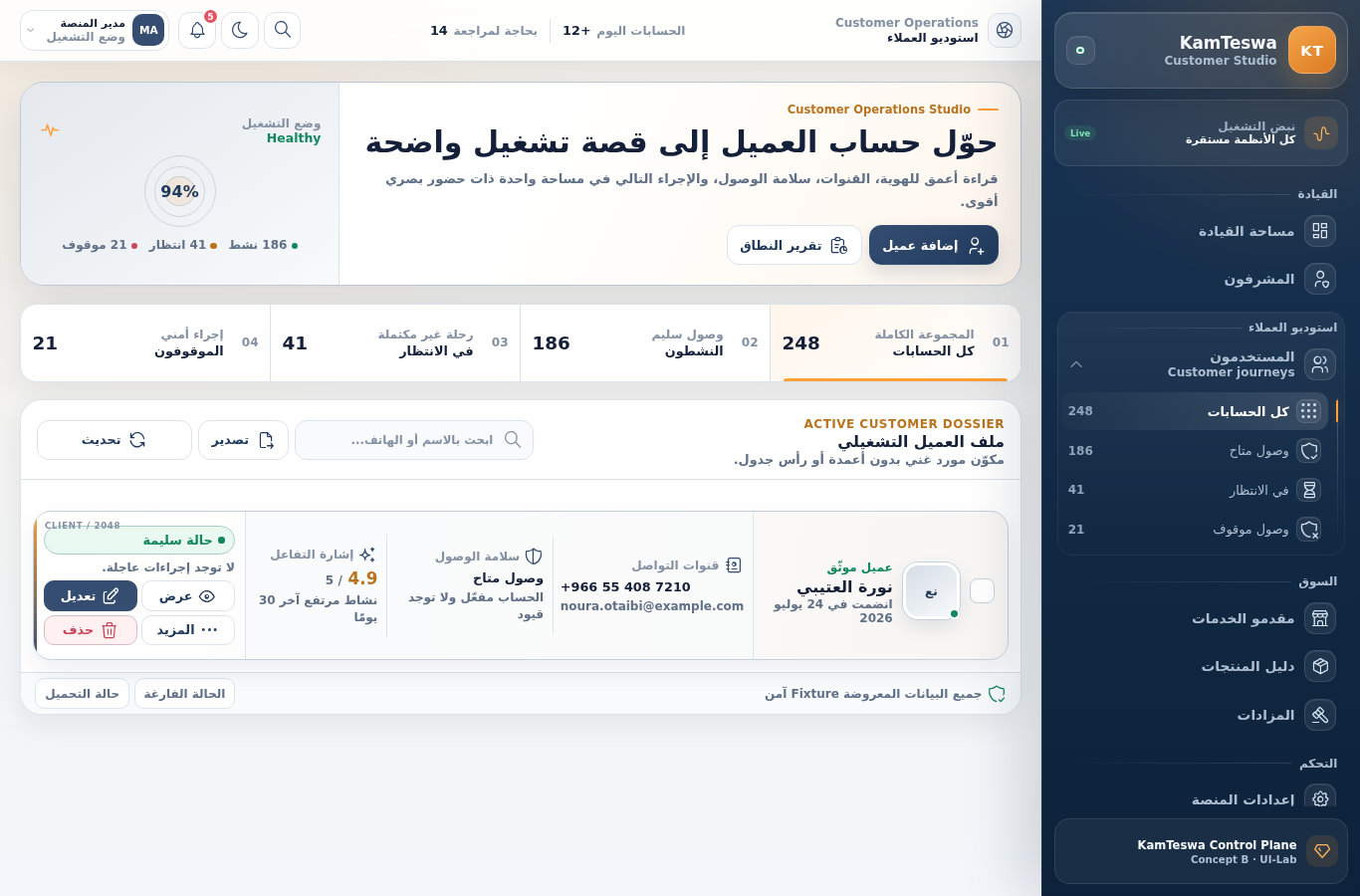
Task: Open notifications bell with 5 badge
Action: tap(197, 30)
